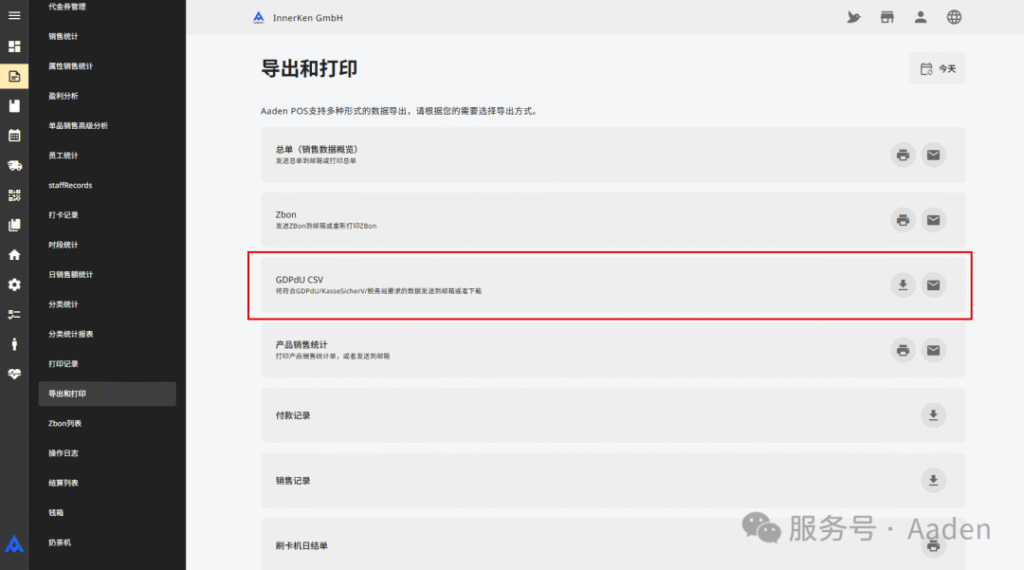Open the 今天 date picker
Image resolution: width=1024 pixels, height=570 pixels.
938,69
